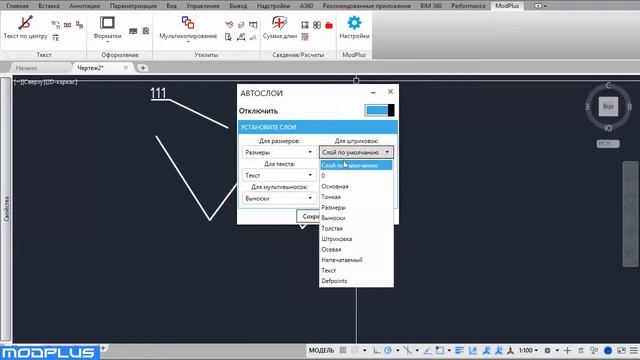
Task: Click the new drawing plus tab button
Action: coord(143,68)
